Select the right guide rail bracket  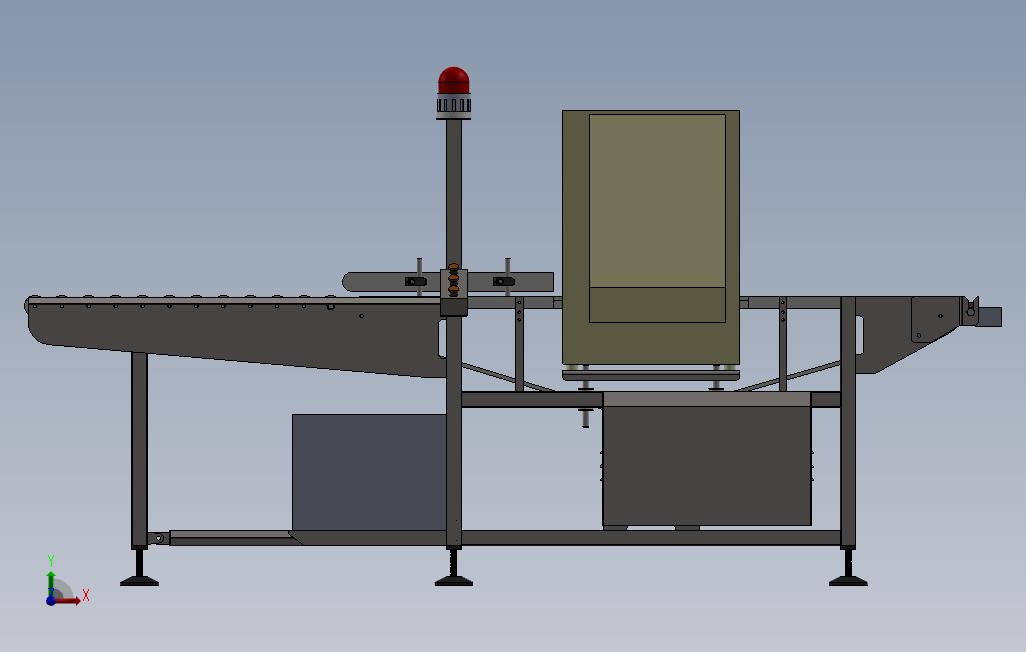point(503,281)
